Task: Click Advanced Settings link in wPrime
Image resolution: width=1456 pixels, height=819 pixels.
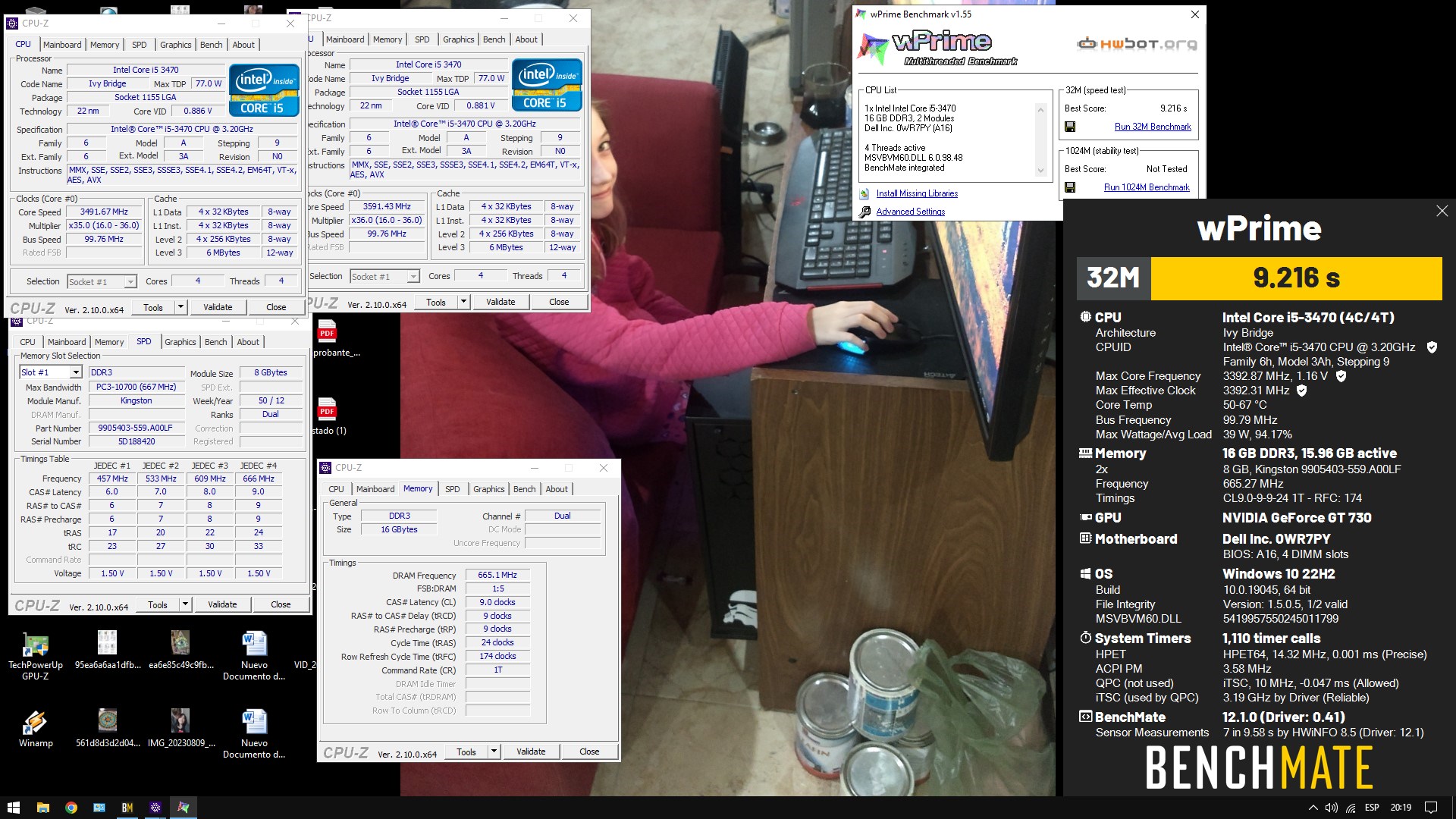Action: (911, 212)
